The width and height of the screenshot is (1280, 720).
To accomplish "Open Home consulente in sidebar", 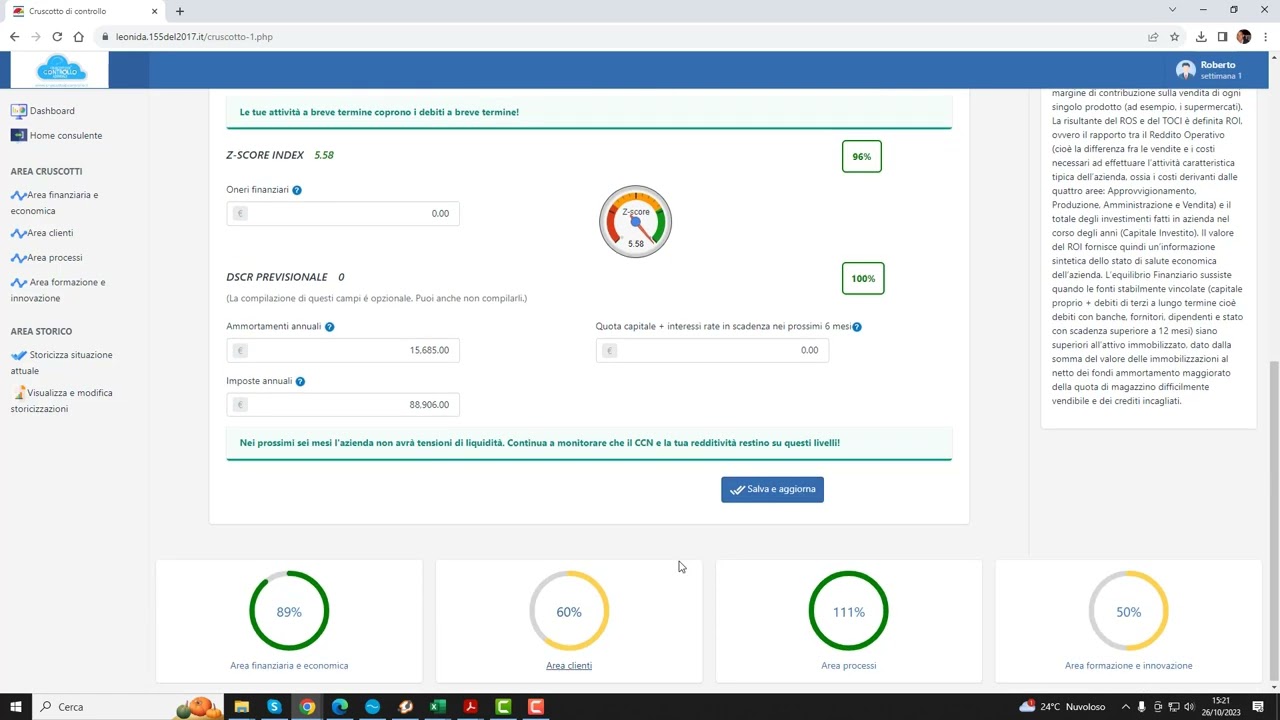I will (x=65, y=135).
